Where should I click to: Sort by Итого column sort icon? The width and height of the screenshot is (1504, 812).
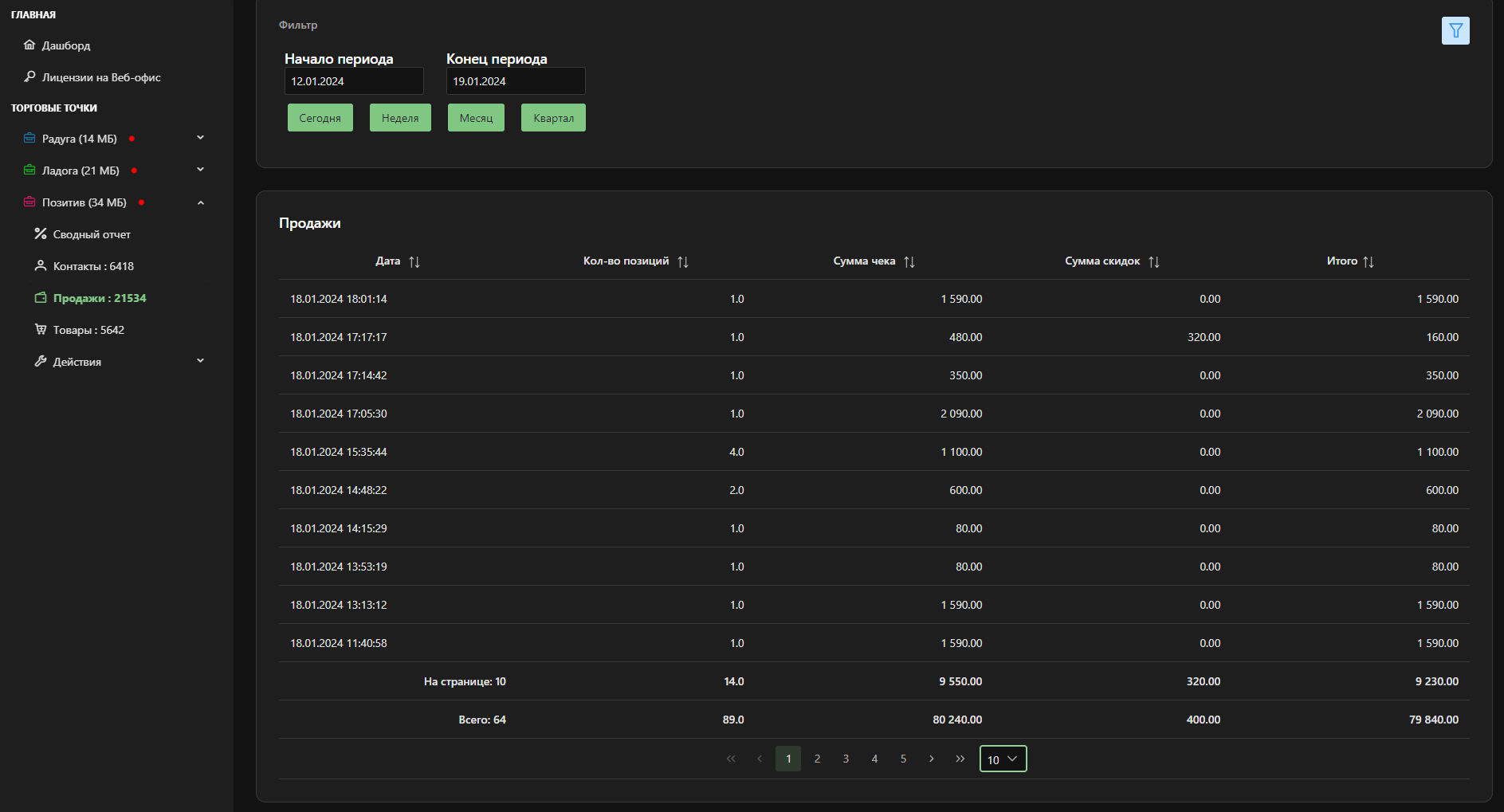1369,262
